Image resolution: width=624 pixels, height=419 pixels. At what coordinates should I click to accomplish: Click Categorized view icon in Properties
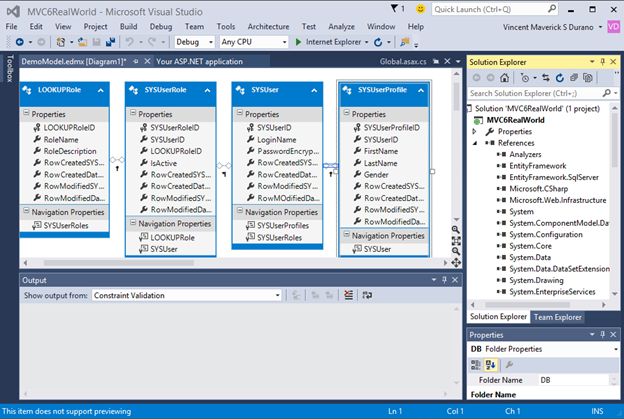476,364
